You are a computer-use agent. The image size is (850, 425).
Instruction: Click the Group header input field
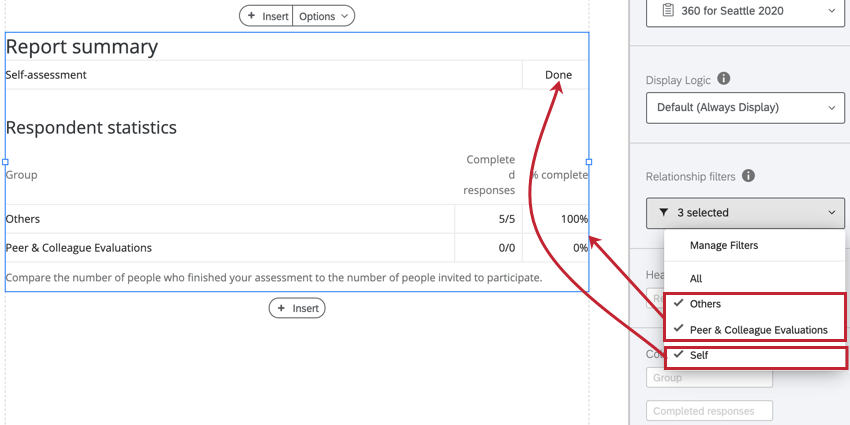point(710,378)
